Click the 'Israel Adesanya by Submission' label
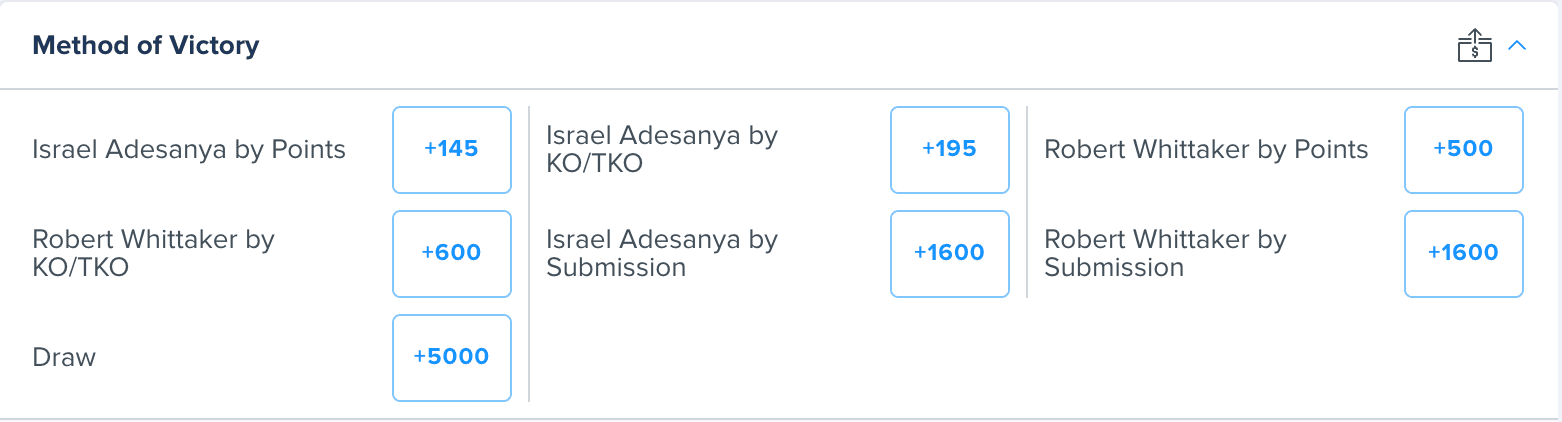 [662, 254]
